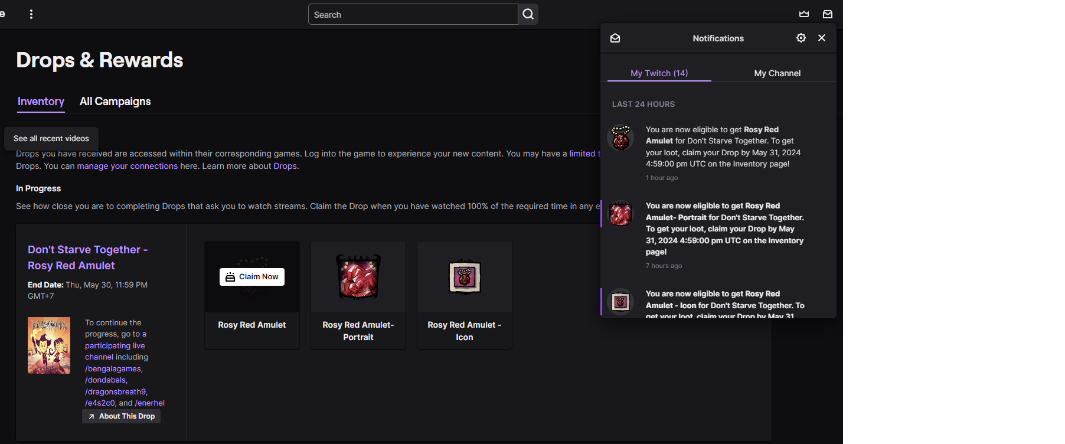The image size is (1065, 444).
Task: Open the three-dot more options menu
Action: pos(31,14)
